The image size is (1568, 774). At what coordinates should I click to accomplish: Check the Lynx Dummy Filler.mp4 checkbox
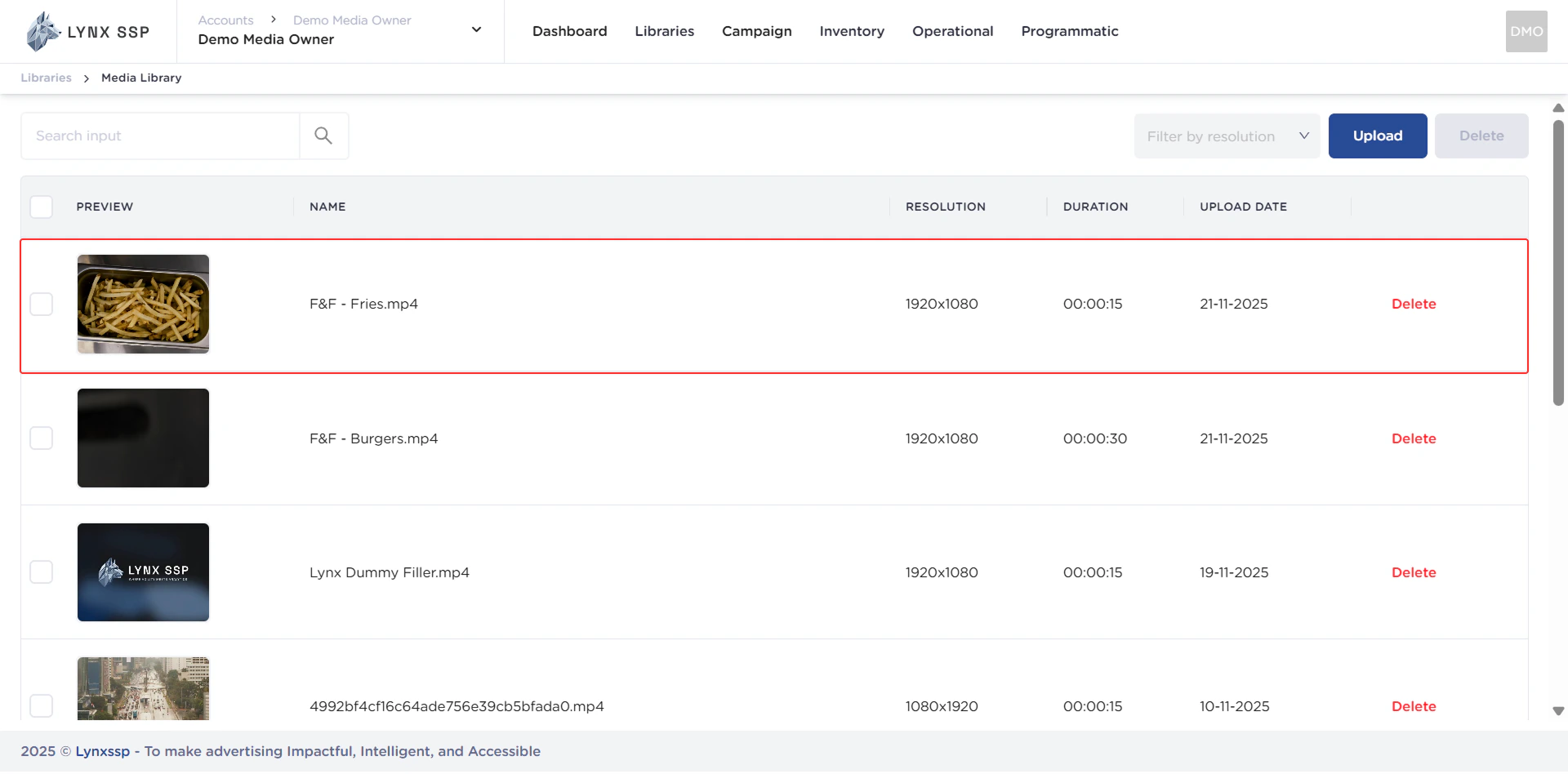(x=42, y=572)
